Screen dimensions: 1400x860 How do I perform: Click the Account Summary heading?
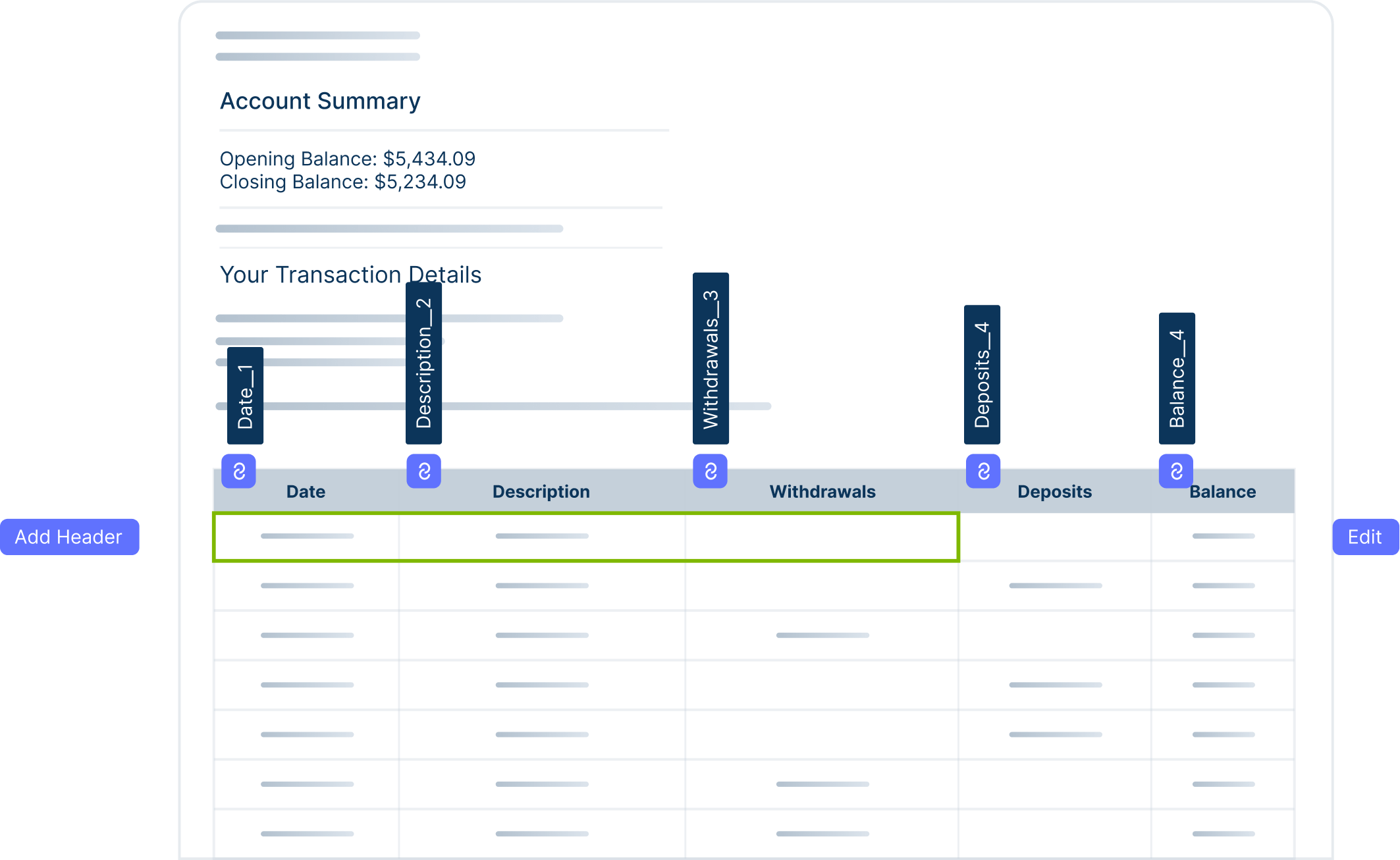tap(320, 101)
